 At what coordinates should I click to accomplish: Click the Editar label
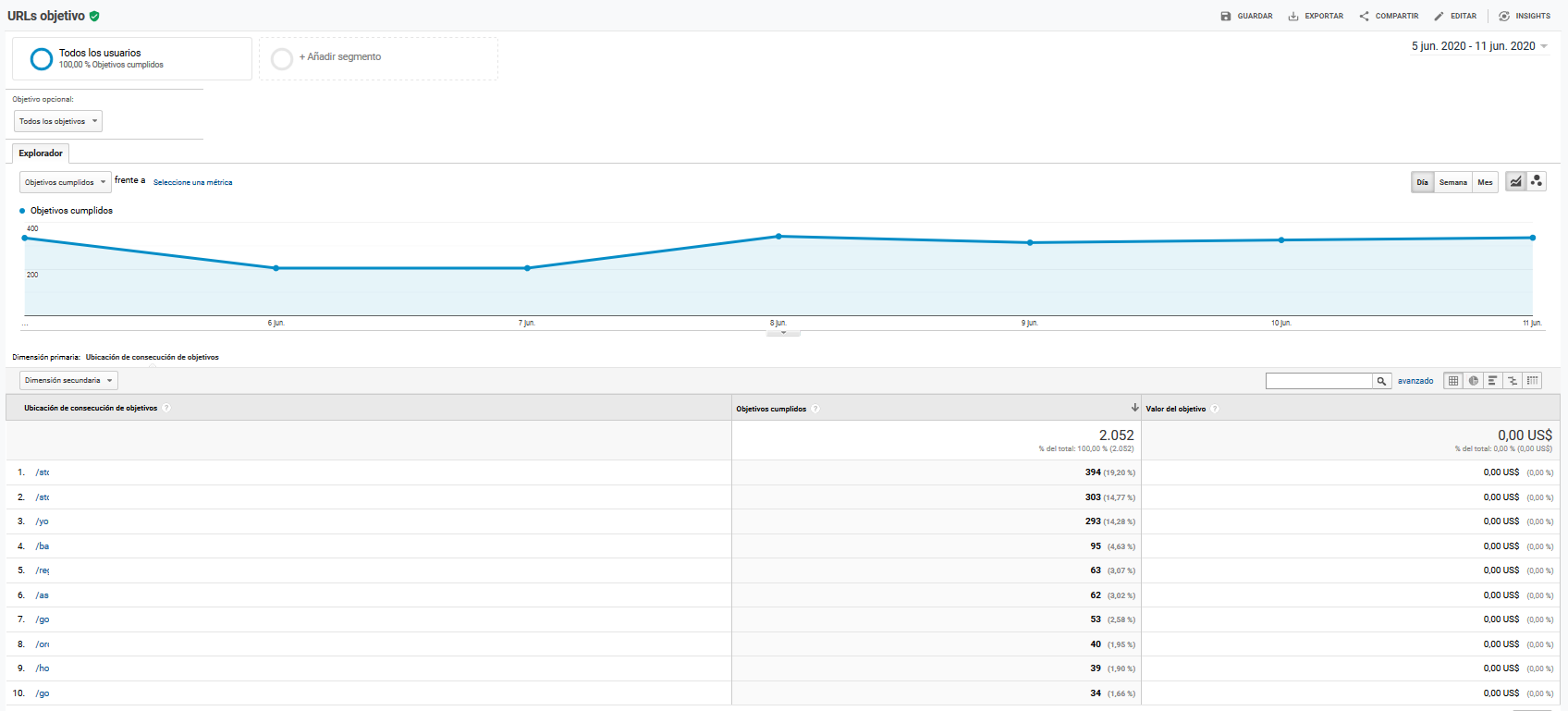[x=1464, y=16]
